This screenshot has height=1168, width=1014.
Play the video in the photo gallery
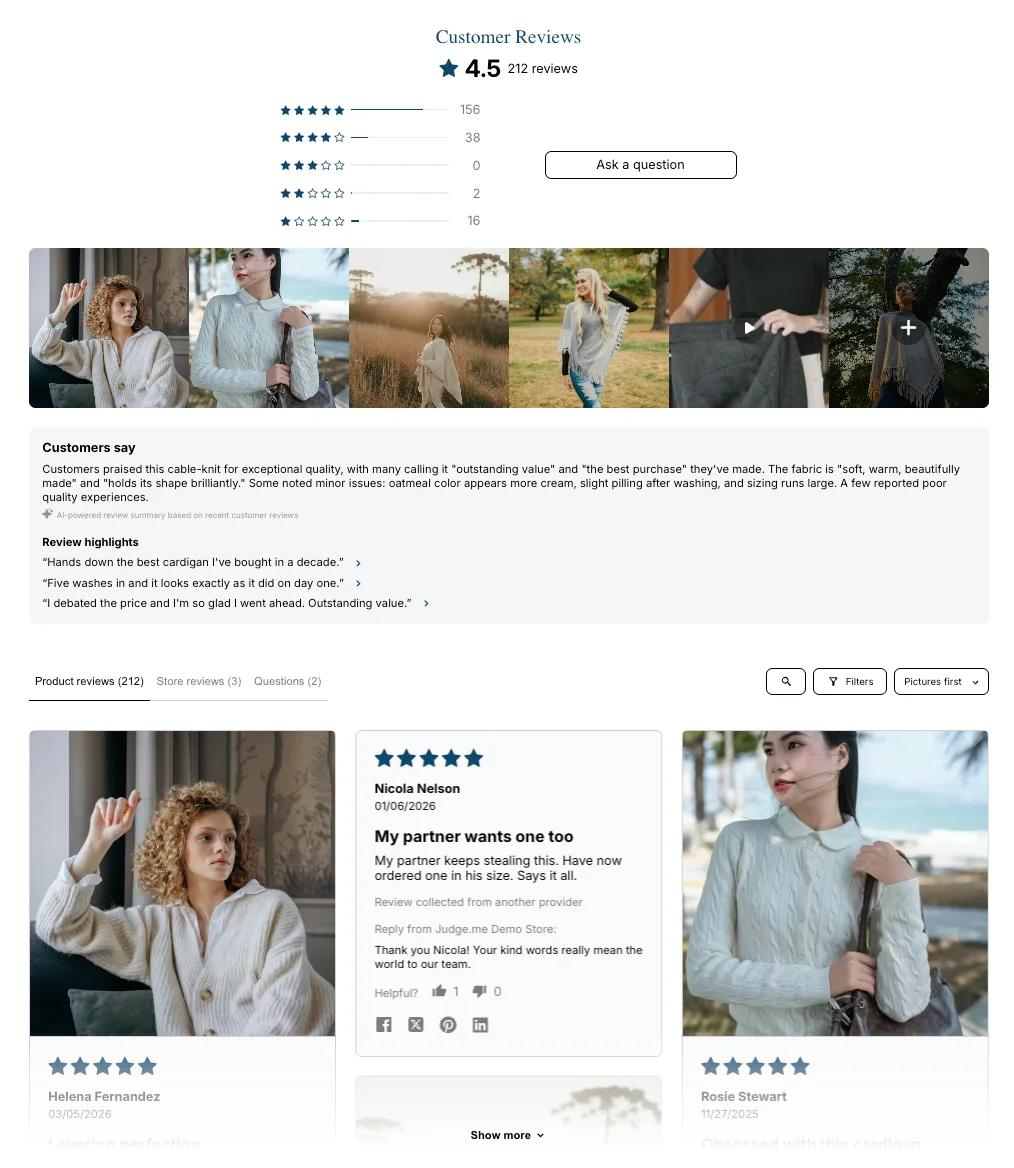[749, 328]
